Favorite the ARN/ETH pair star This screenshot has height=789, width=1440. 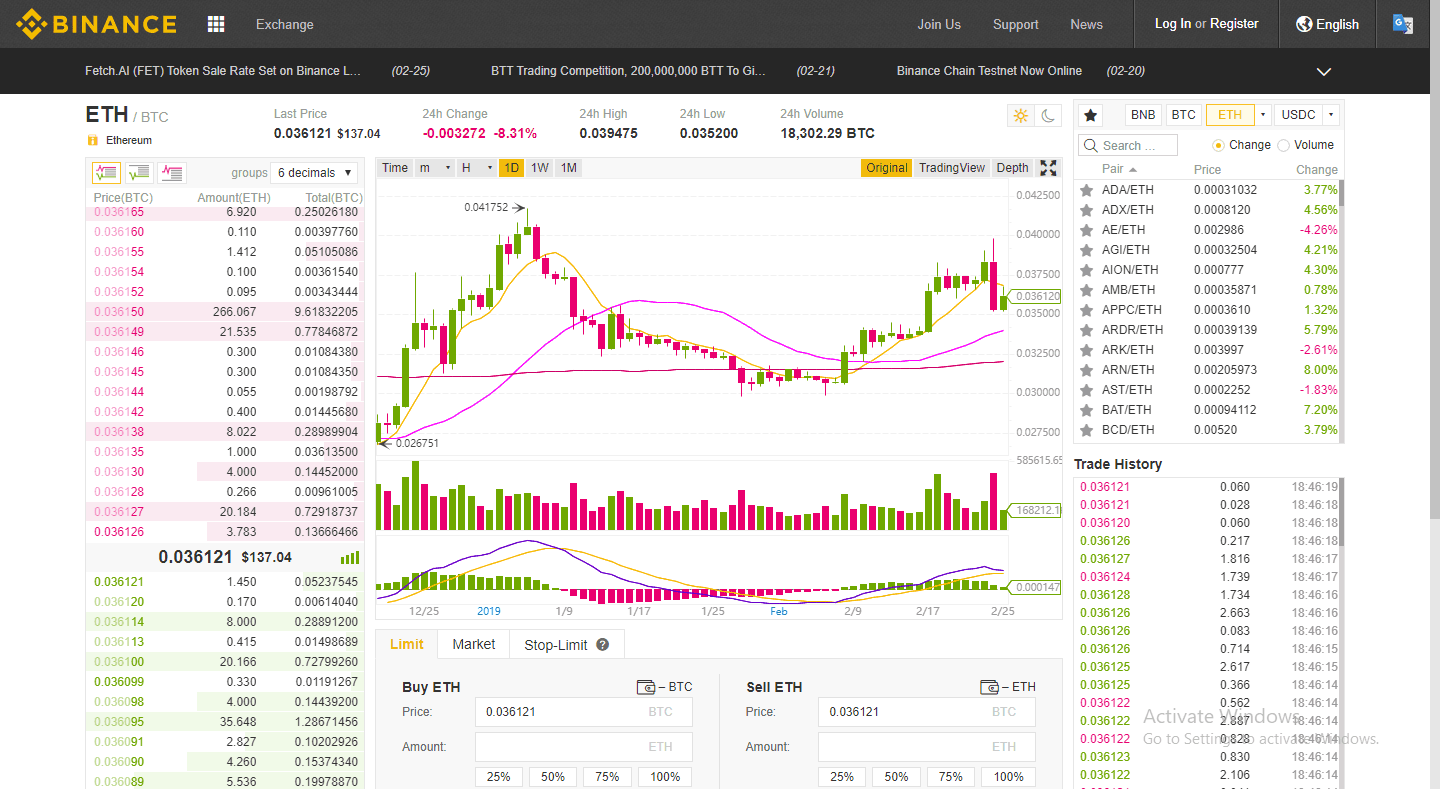click(1086, 370)
